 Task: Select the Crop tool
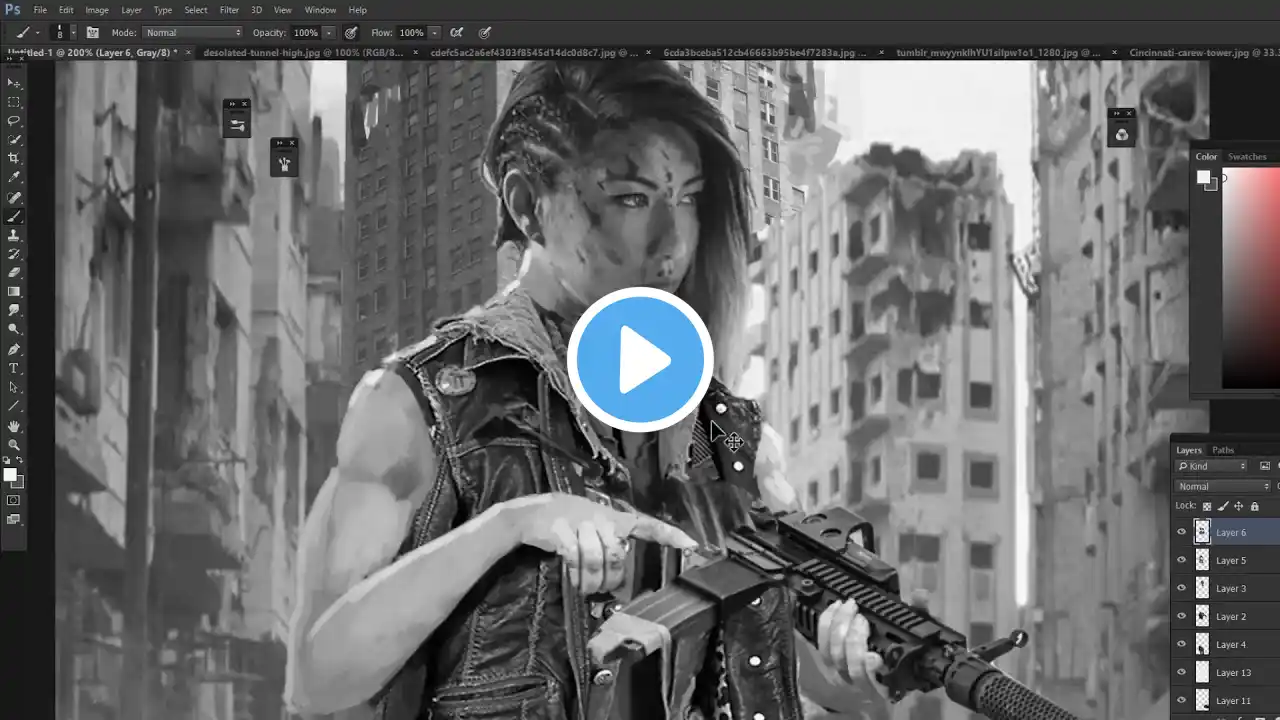tap(14, 159)
